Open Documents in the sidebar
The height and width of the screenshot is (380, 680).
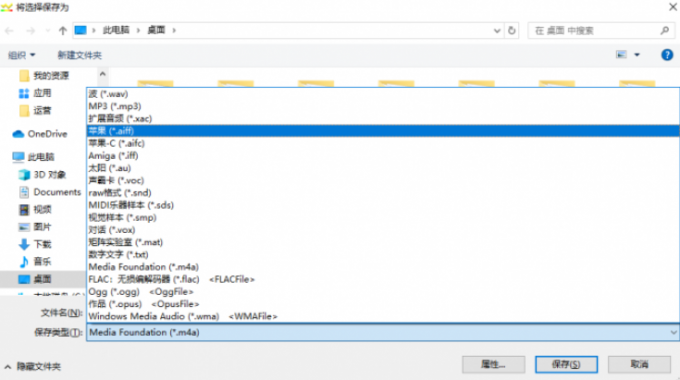click(49, 192)
